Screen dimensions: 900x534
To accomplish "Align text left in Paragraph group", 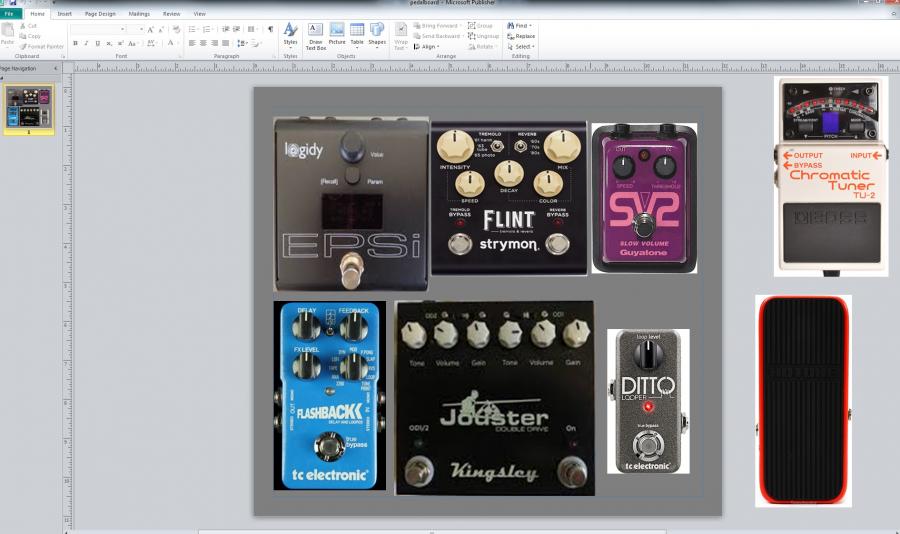I will 192,44.
